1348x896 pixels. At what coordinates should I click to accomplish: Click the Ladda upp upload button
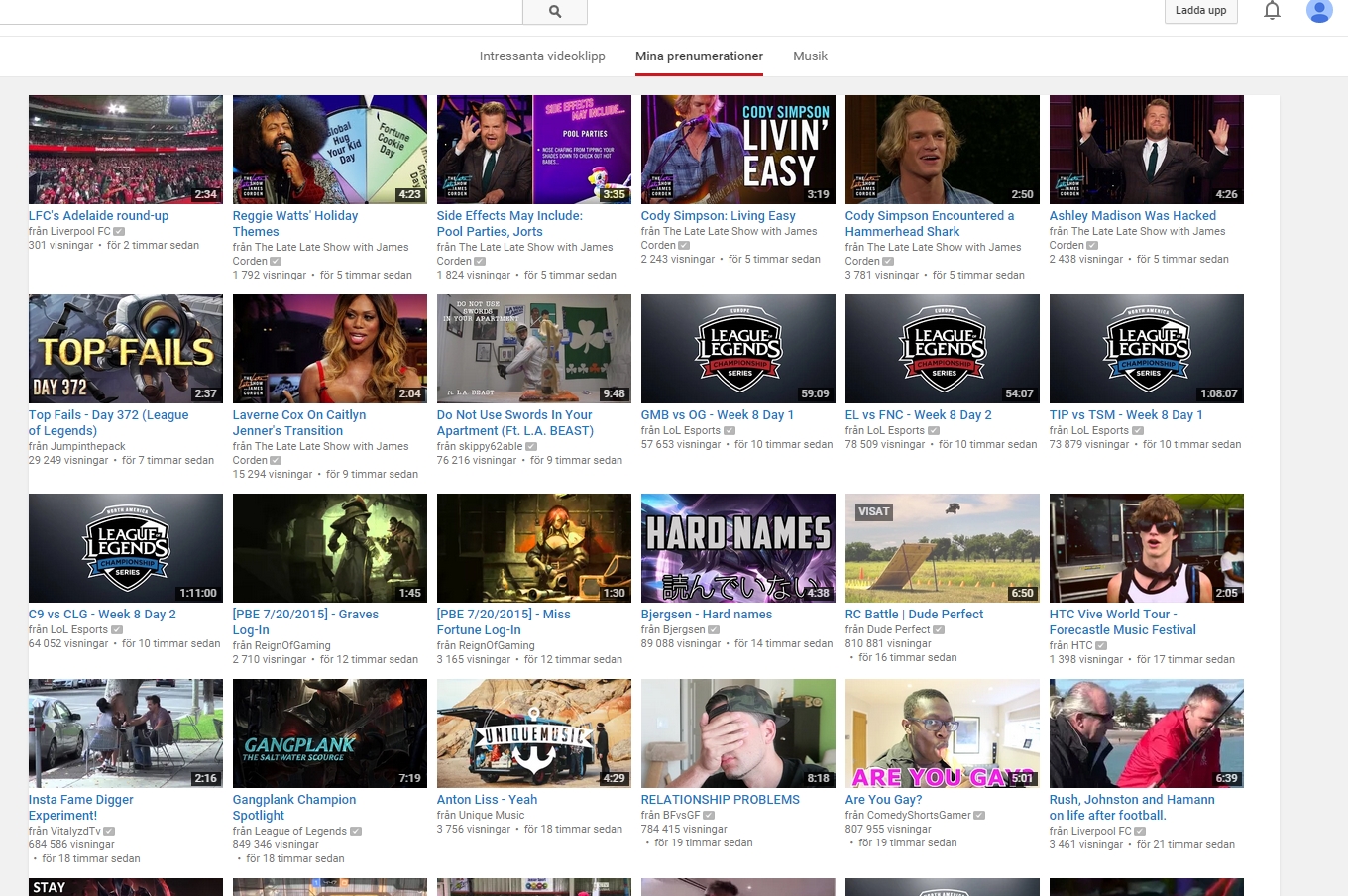1200,11
